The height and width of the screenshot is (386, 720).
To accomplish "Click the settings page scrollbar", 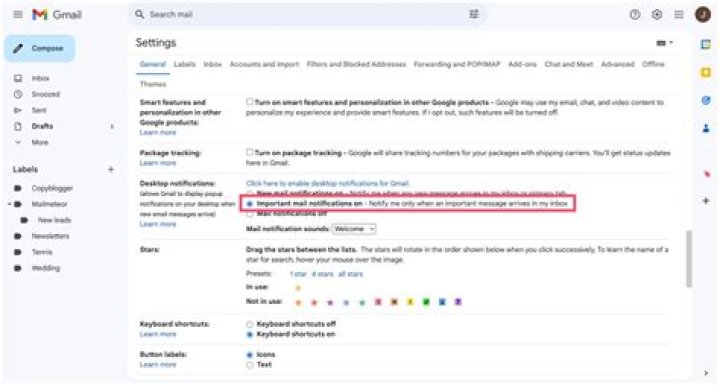I will (688, 259).
